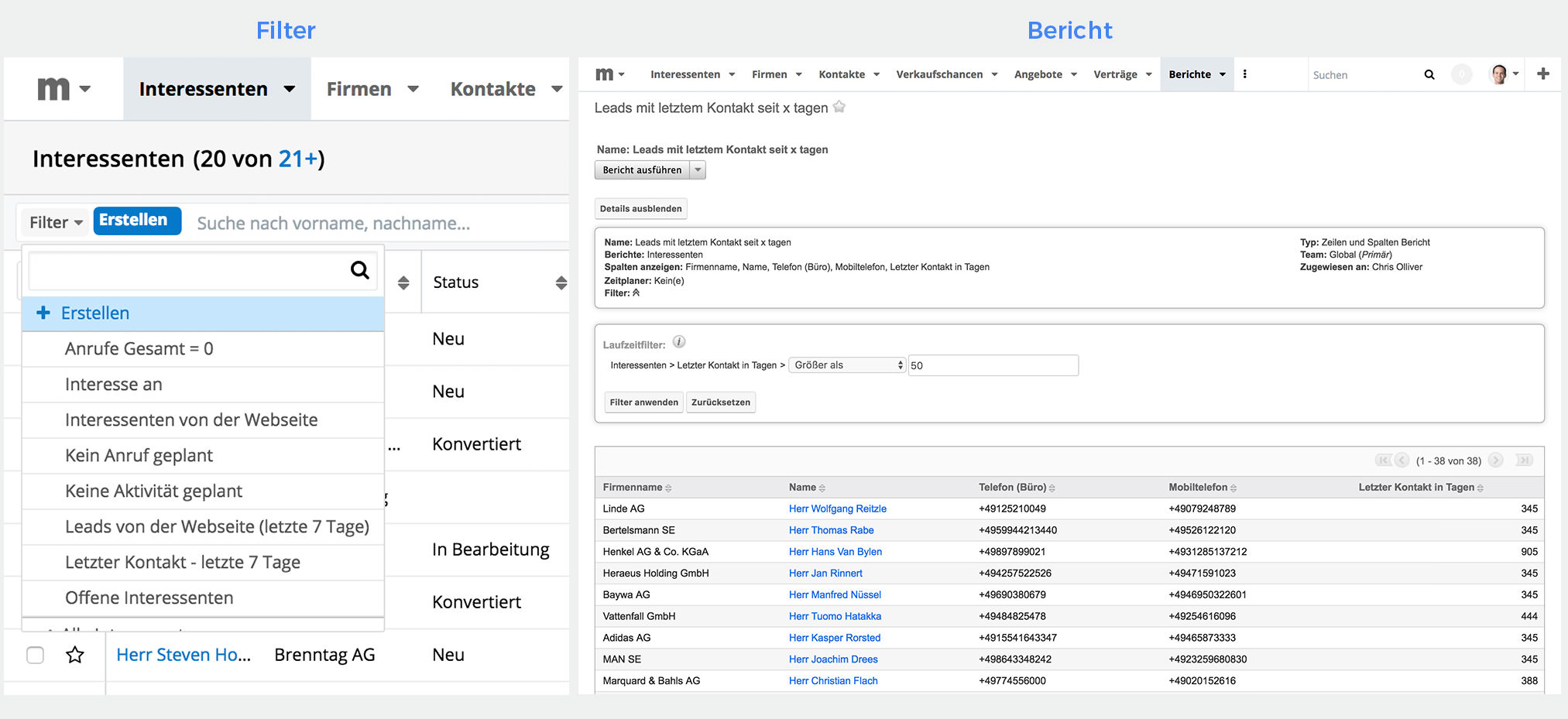Expand Firmen menu arrow in Filter panel
Screen dimensions: 1568x719
tap(413, 89)
